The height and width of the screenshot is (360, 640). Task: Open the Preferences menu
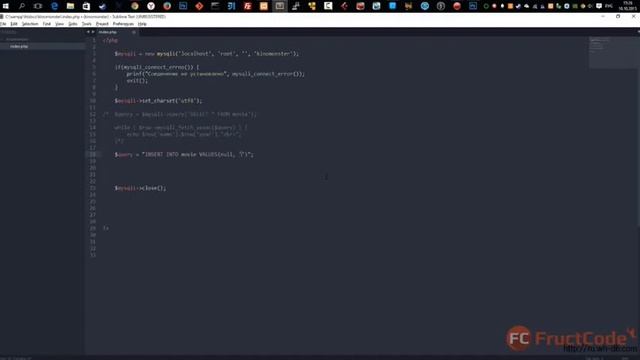(123, 24)
